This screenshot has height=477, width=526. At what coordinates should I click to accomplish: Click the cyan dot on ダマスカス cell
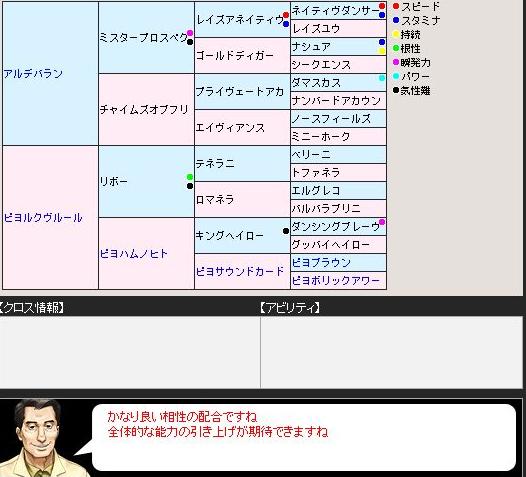(x=382, y=78)
